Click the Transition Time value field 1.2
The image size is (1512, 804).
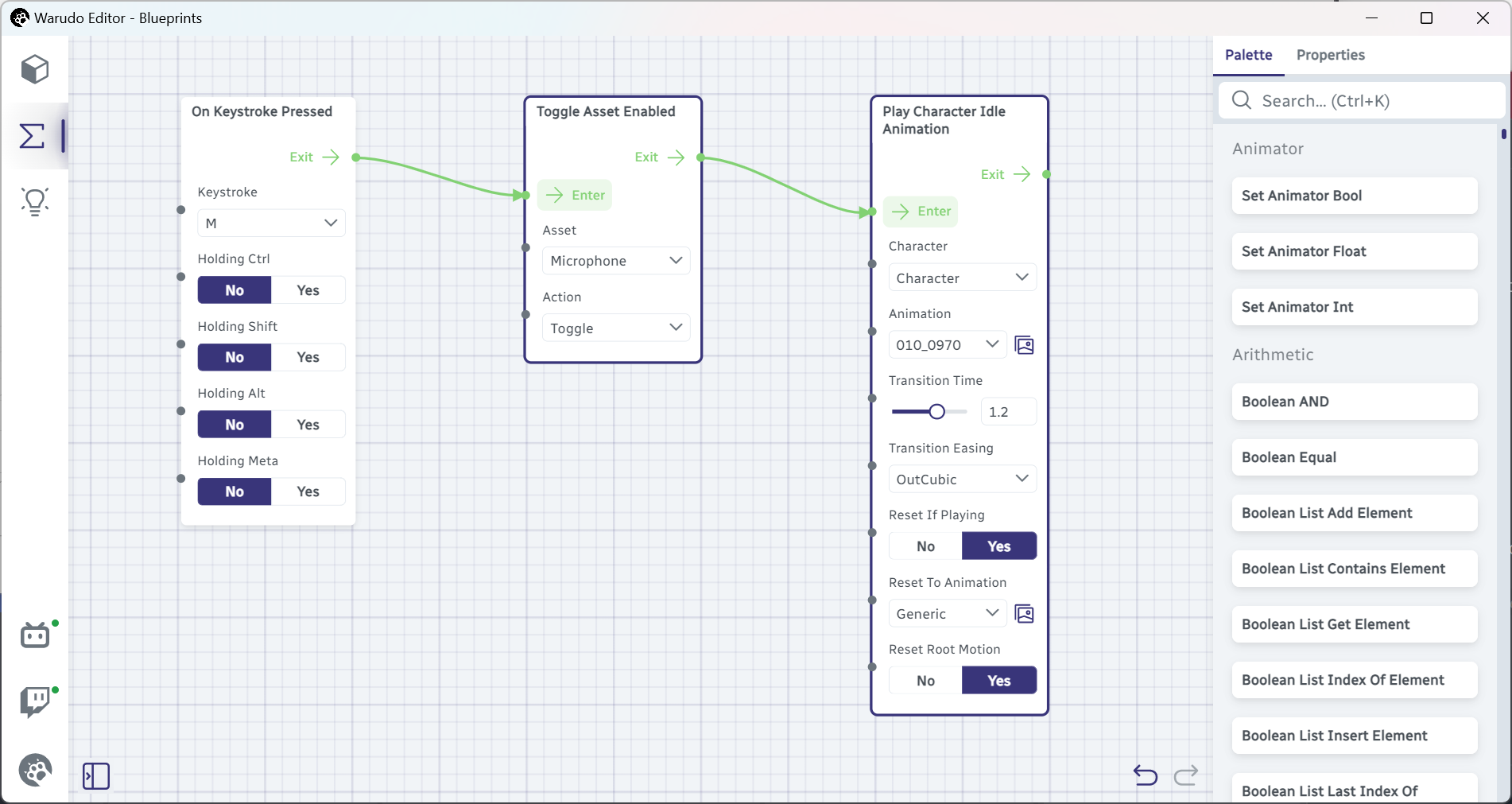click(1009, 412)
